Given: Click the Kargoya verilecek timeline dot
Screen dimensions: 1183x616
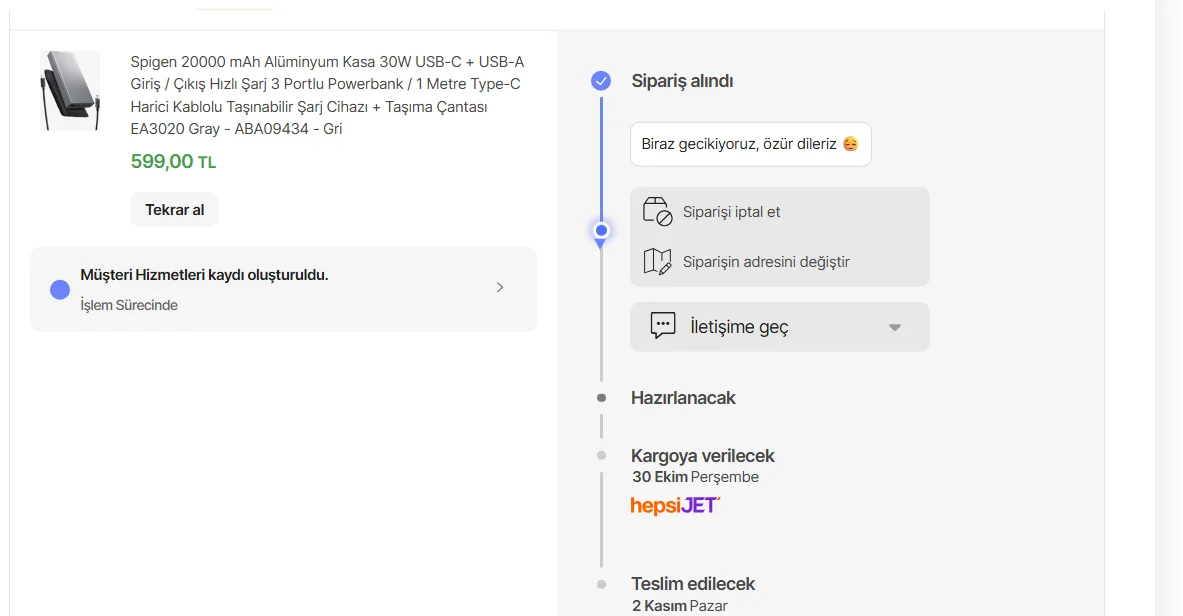Looking at the screenshot, I should click(601, 456).
